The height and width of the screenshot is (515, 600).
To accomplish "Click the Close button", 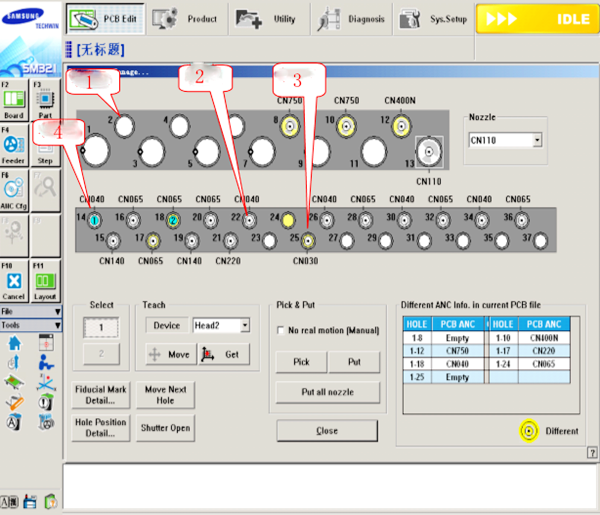I will pos(327,431).
